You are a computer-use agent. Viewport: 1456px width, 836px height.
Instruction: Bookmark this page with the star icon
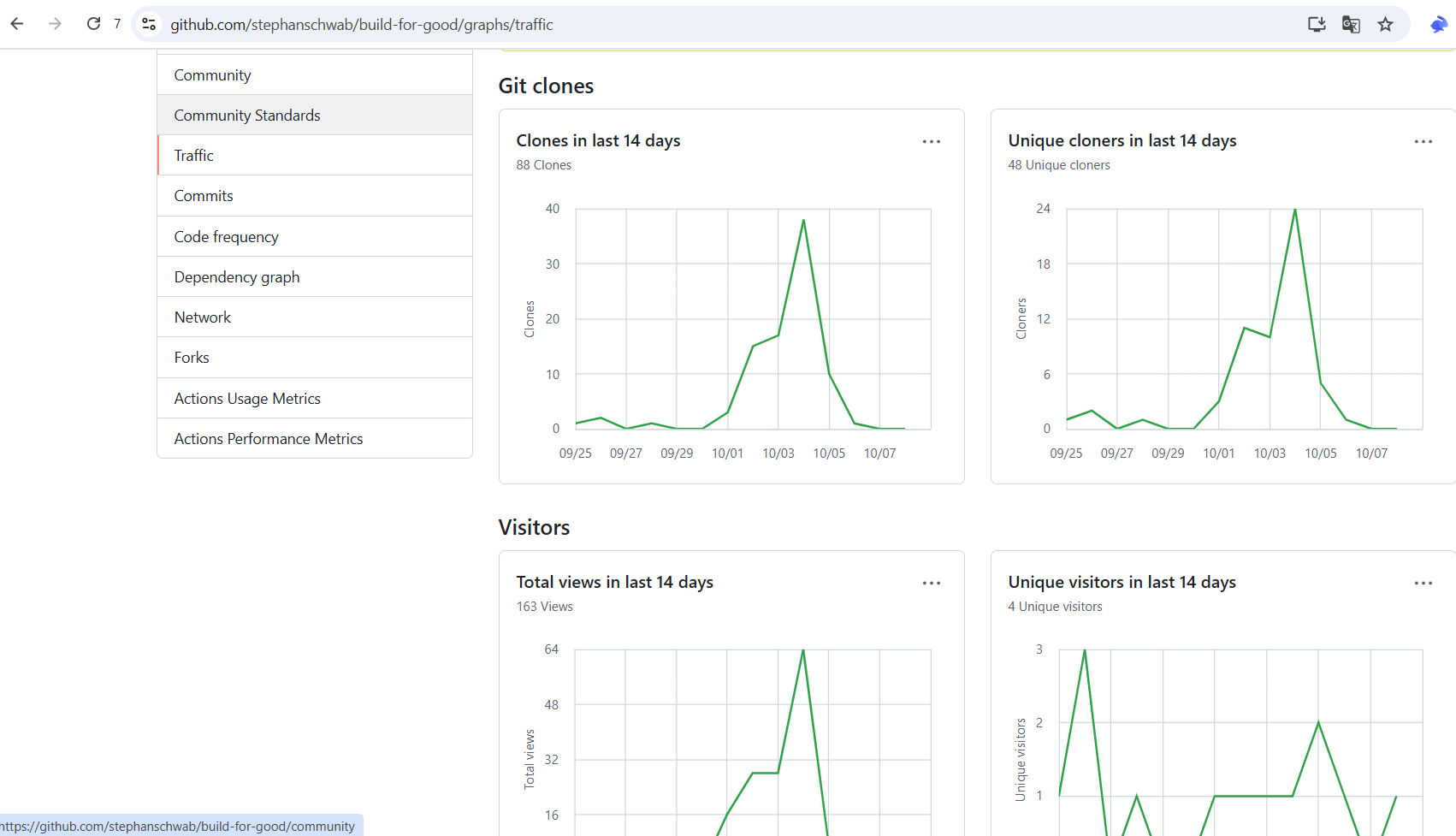[x=1385, y=24]
